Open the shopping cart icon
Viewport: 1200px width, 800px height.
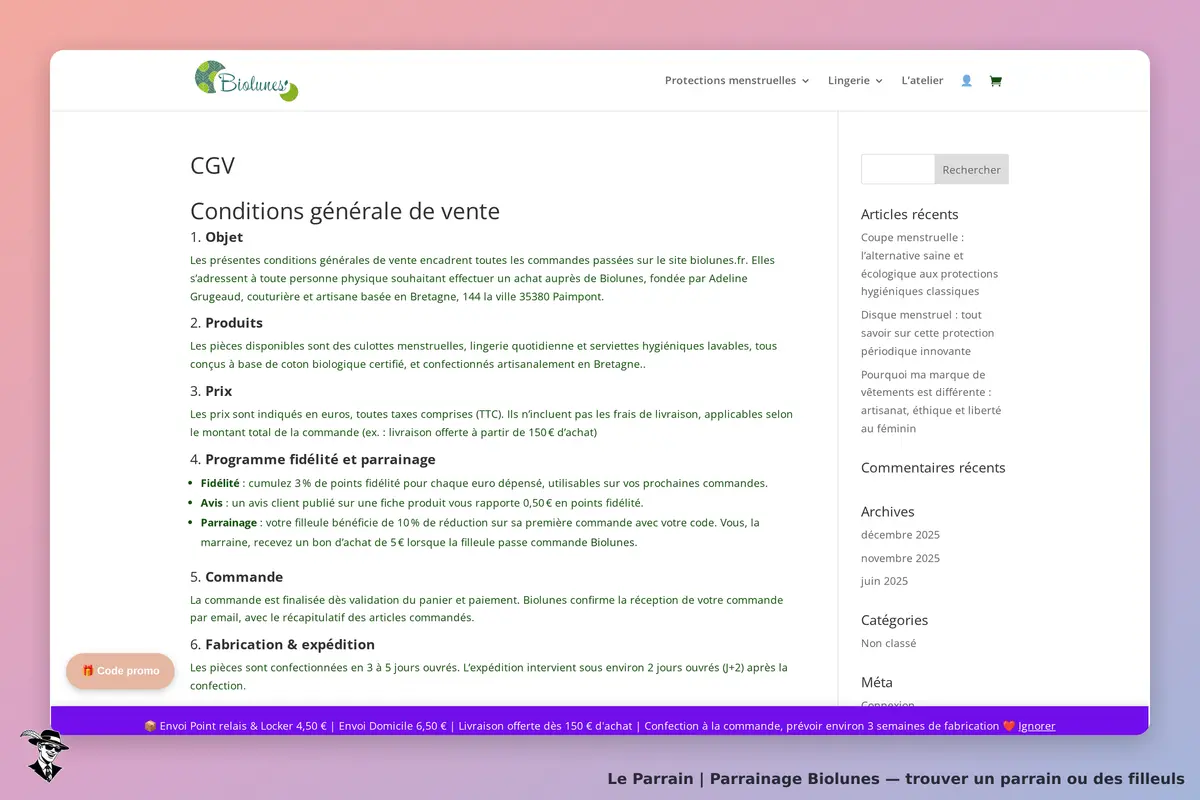point(995,81)
